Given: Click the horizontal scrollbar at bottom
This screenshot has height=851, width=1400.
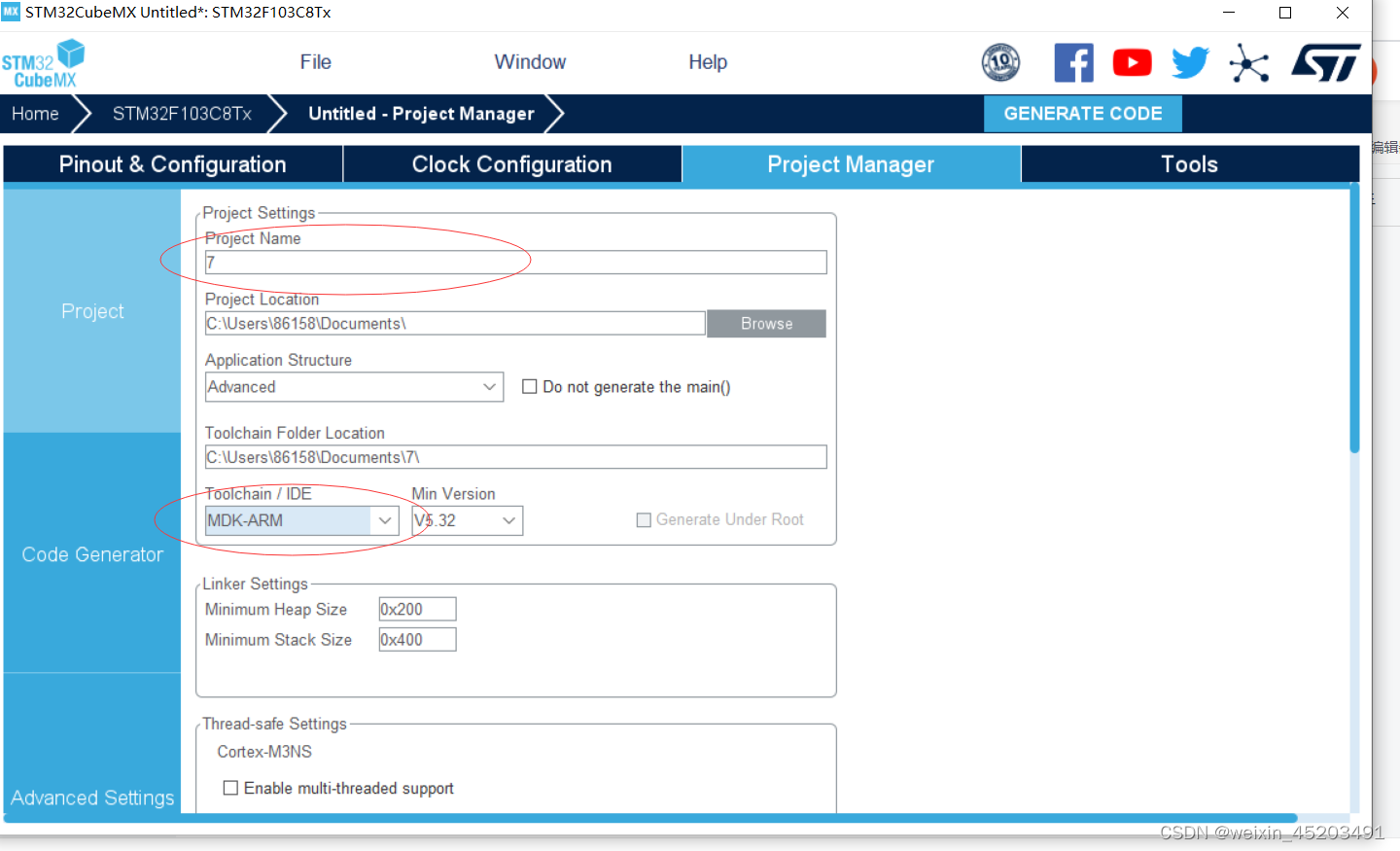Looking at the screenshot, I should [x=649, y=818].
